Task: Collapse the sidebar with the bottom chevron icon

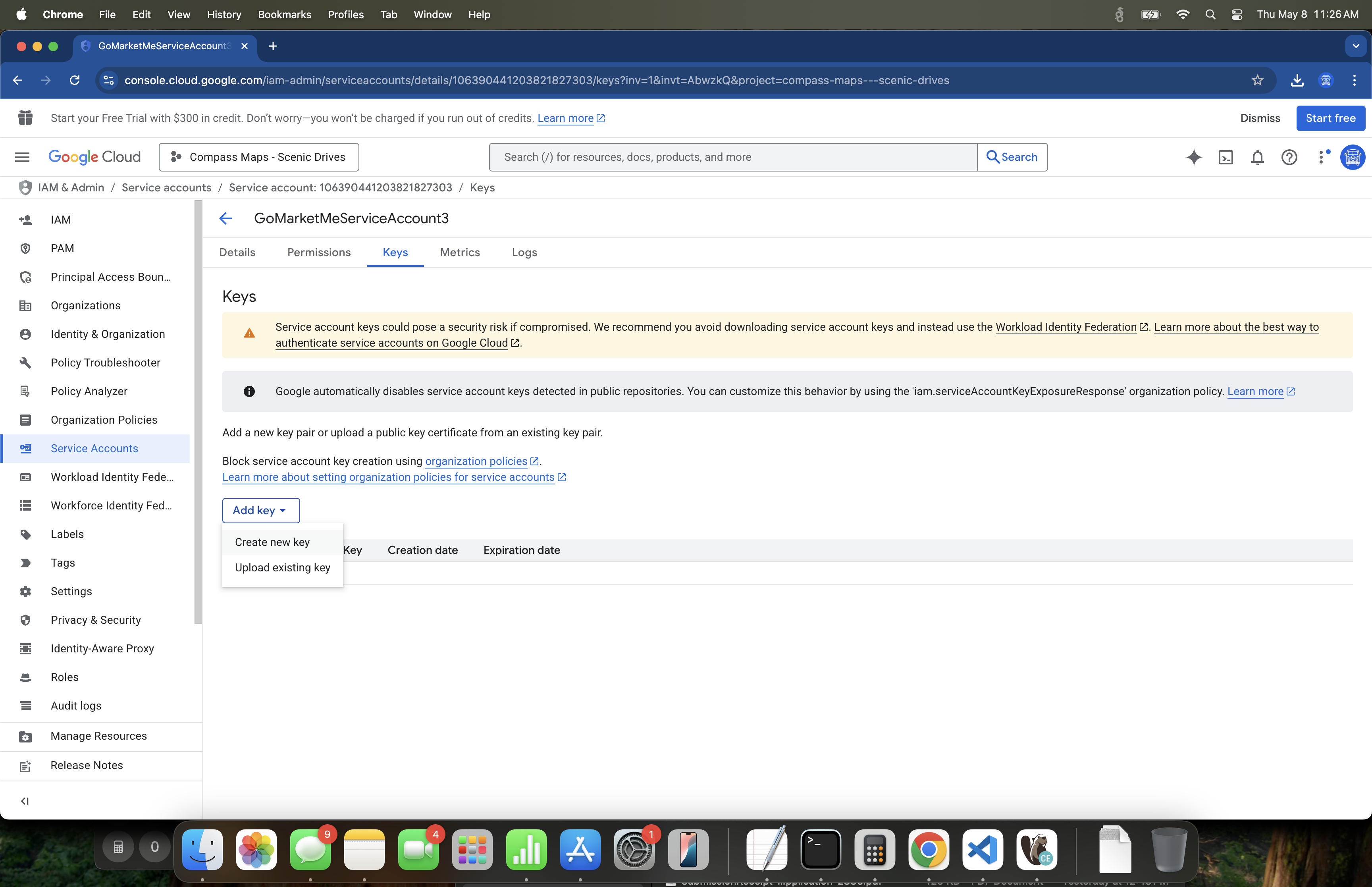Action: tap(25, 801)
